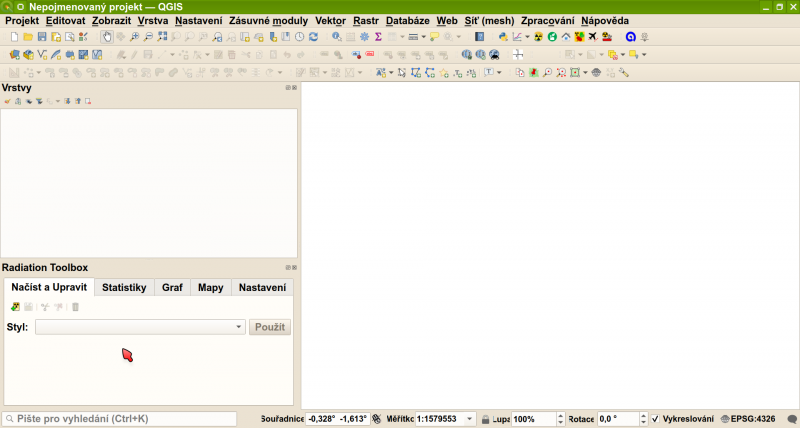Click the Open Project folder icon
The width and height of the screenshot is (800, 428).
click(28, 36)
